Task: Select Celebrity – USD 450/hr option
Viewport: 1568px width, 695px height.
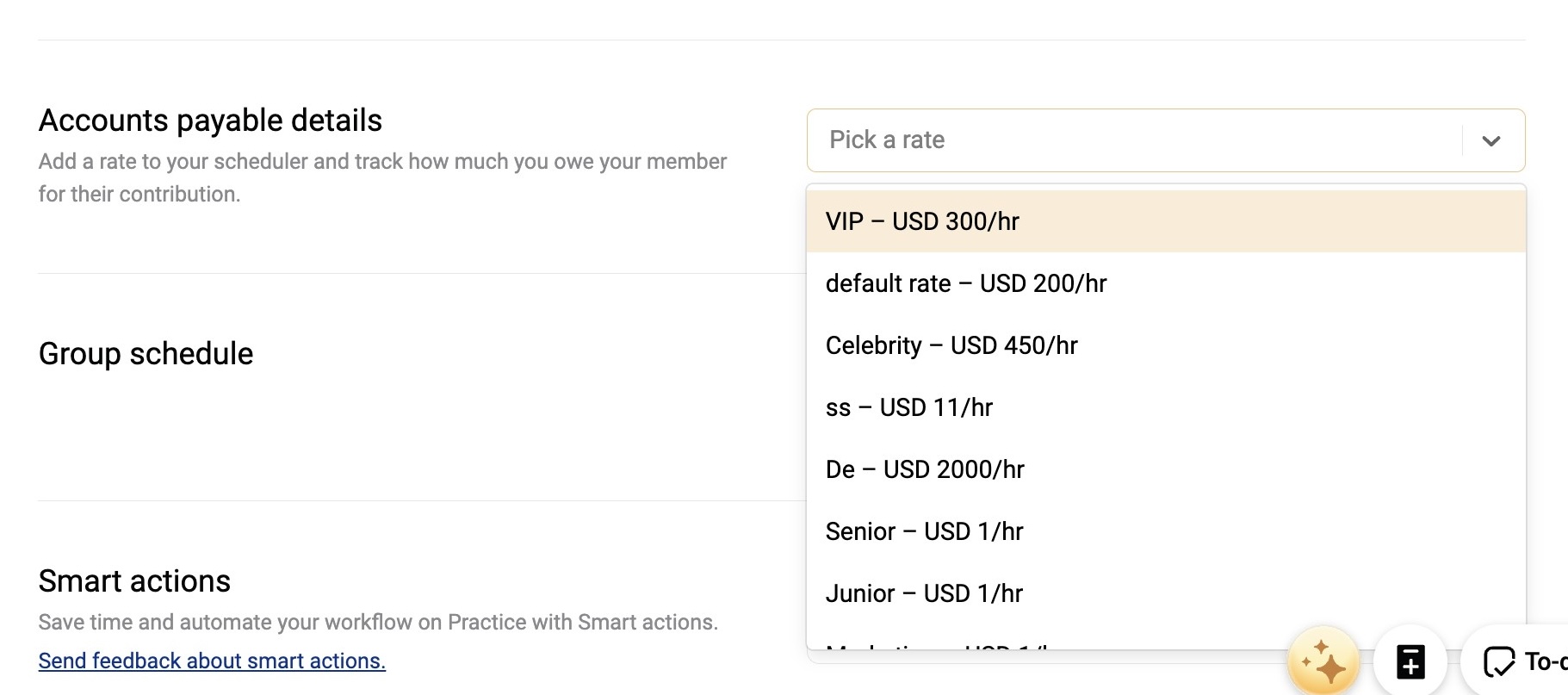Action: point(1166,345)
